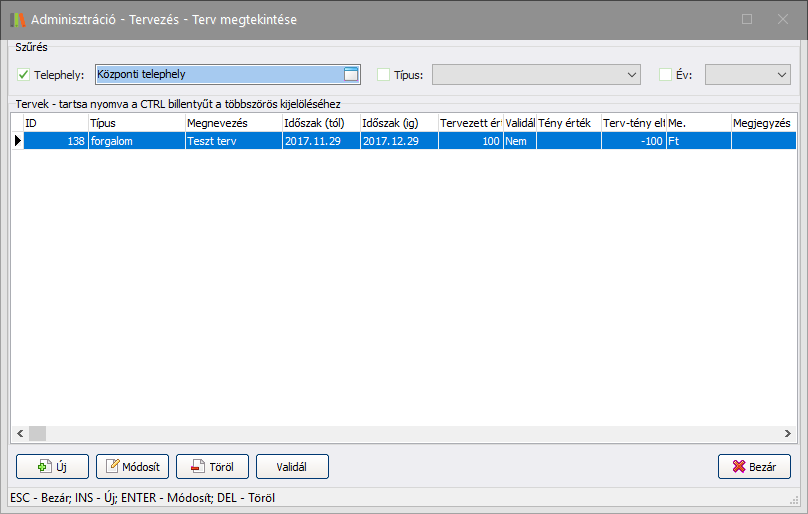Click the Töröl delete button
This screenshot has height=514, width=808.
tap(212, 467)
